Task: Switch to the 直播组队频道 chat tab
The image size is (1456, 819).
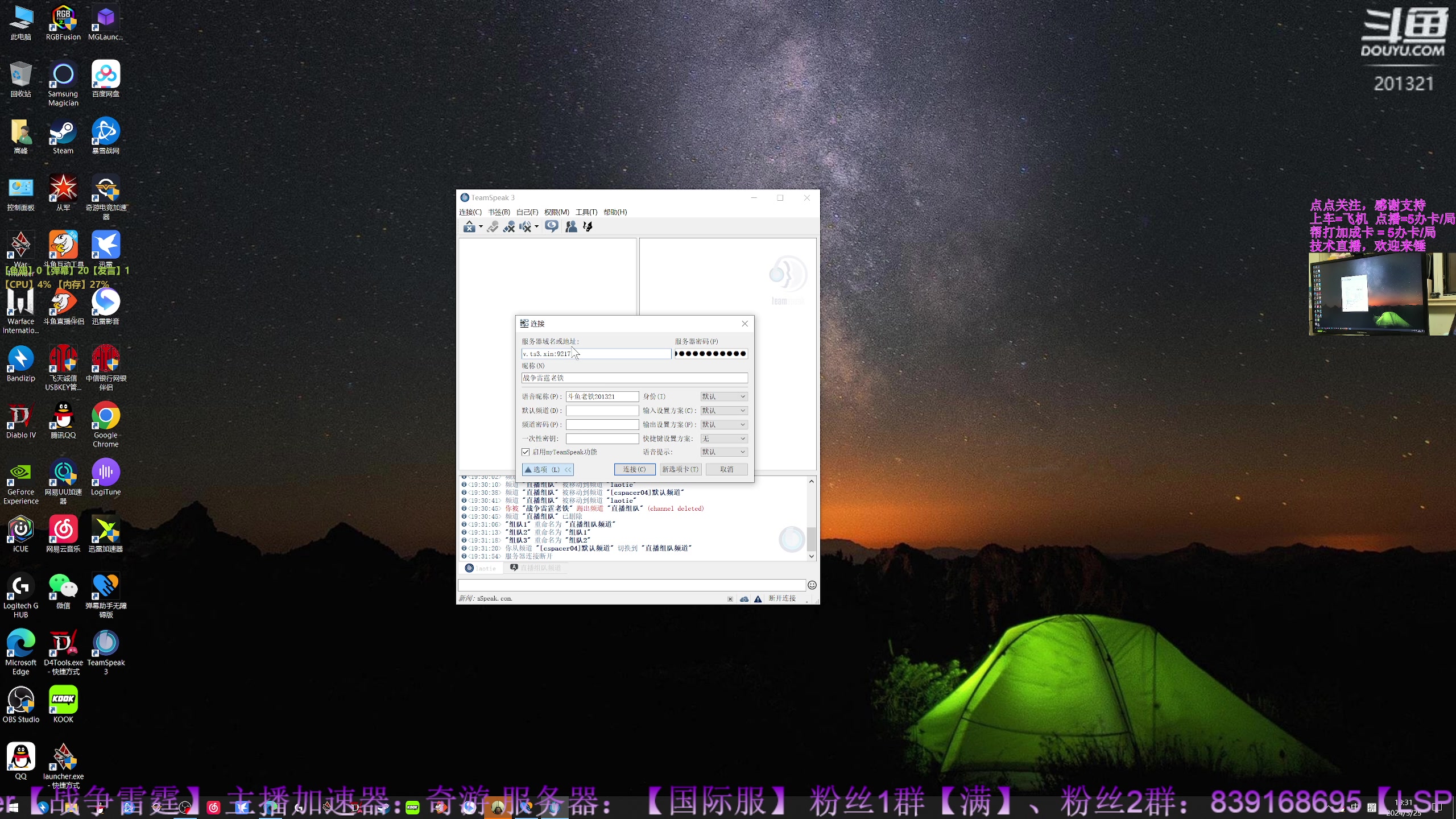Action: point(536,568)
